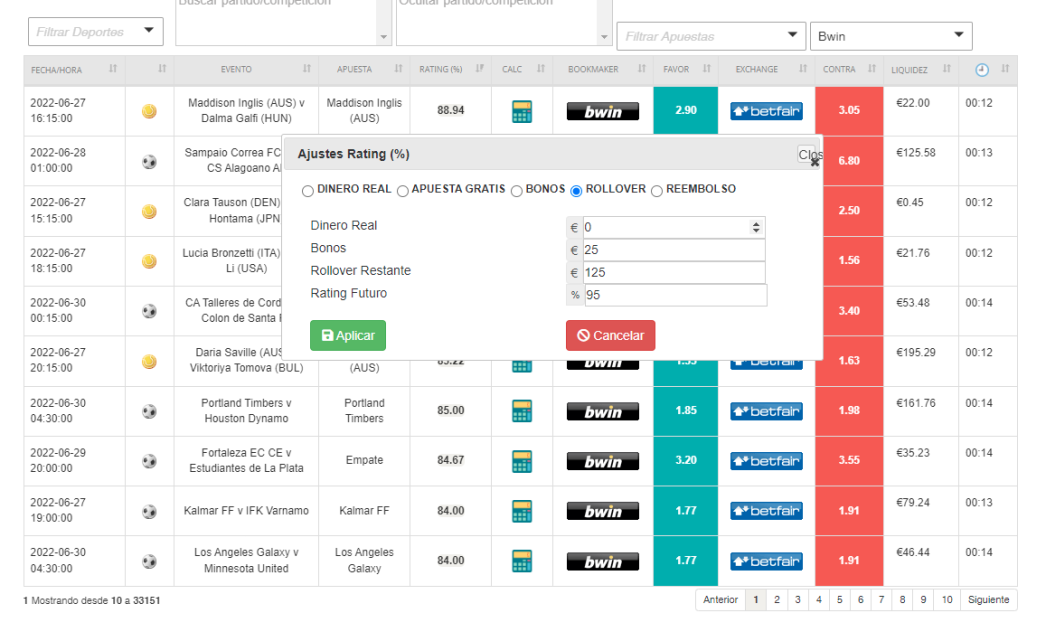The height and width of the screenshot is (632, 1046).
Task: Select ROLLOVER radio option
Action: point(576,191)
